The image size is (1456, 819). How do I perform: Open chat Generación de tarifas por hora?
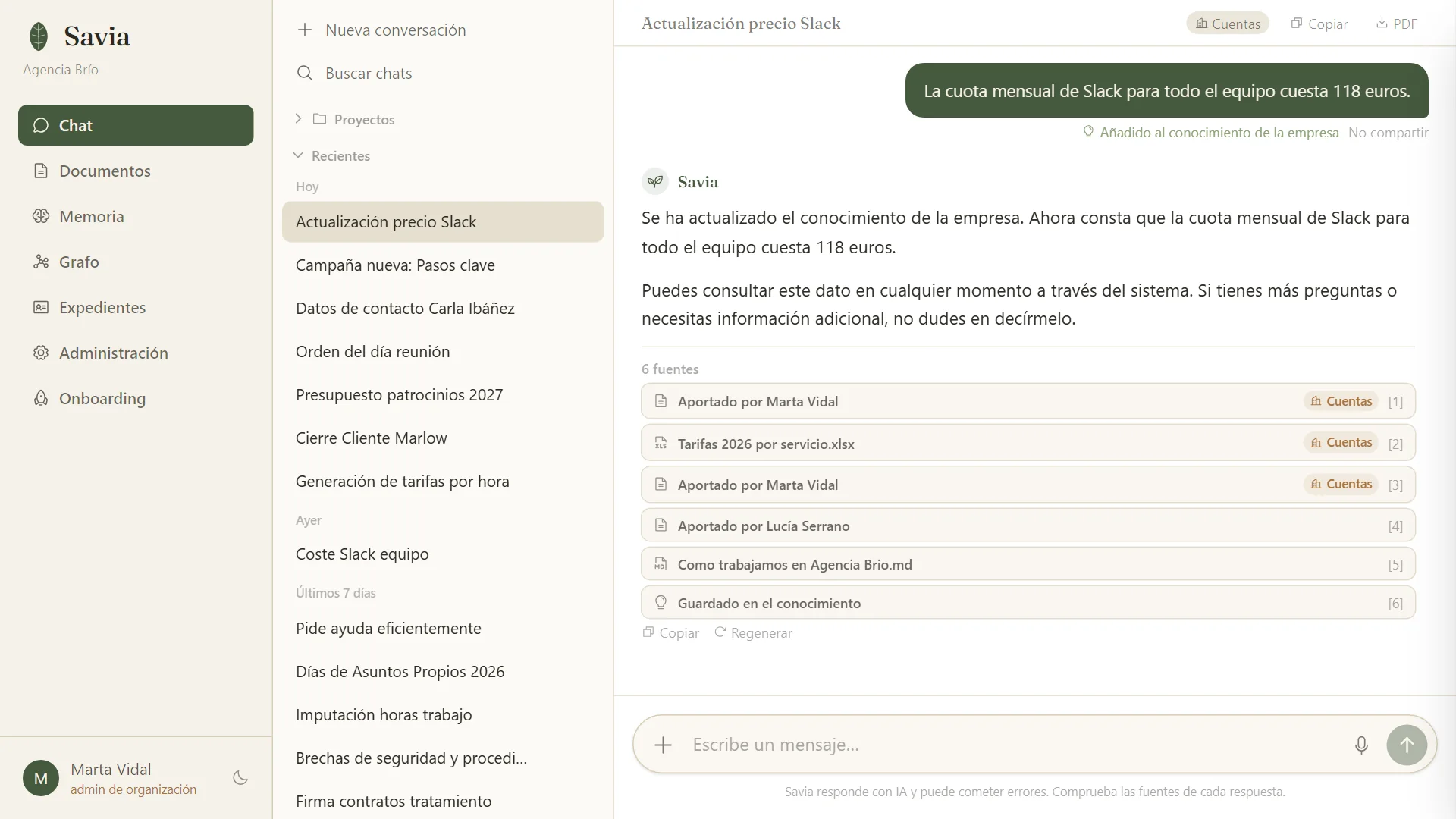coord(443,482)
